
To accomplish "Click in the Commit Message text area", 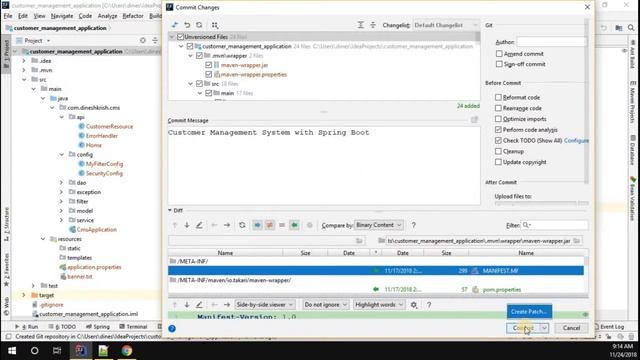I will pos(324,165).
